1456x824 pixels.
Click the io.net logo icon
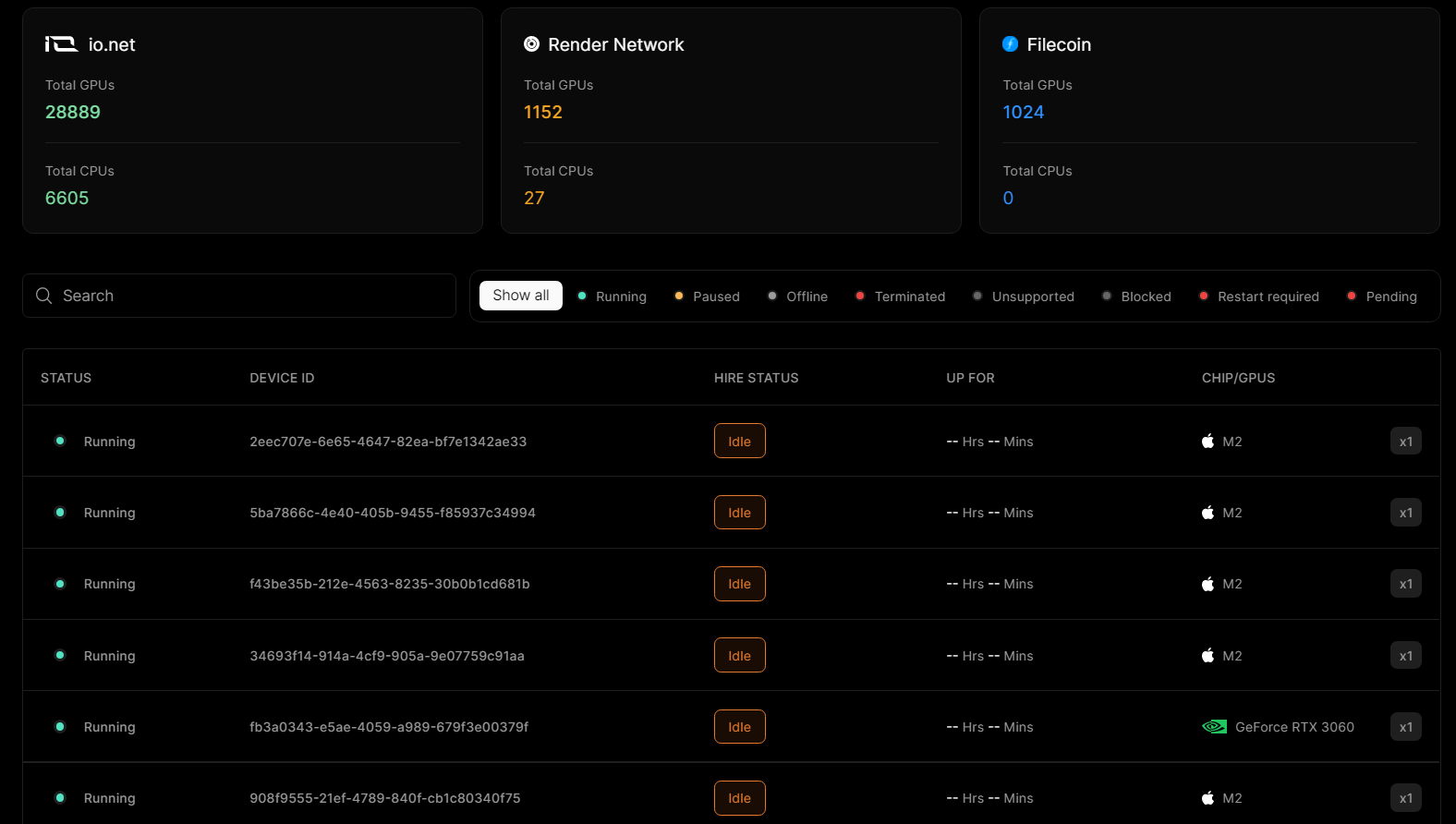(x=62, y=44)
